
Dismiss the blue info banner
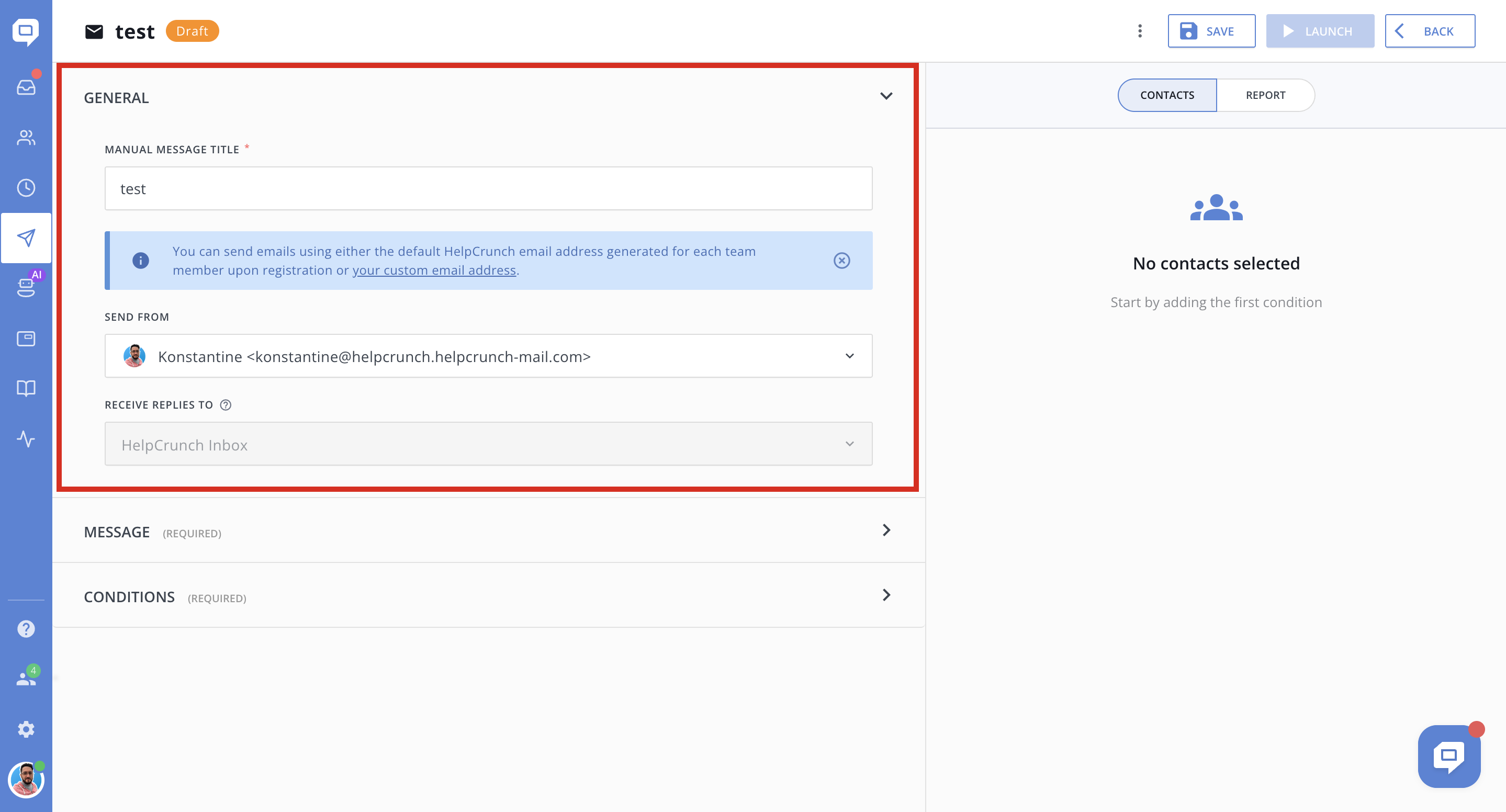841,260
